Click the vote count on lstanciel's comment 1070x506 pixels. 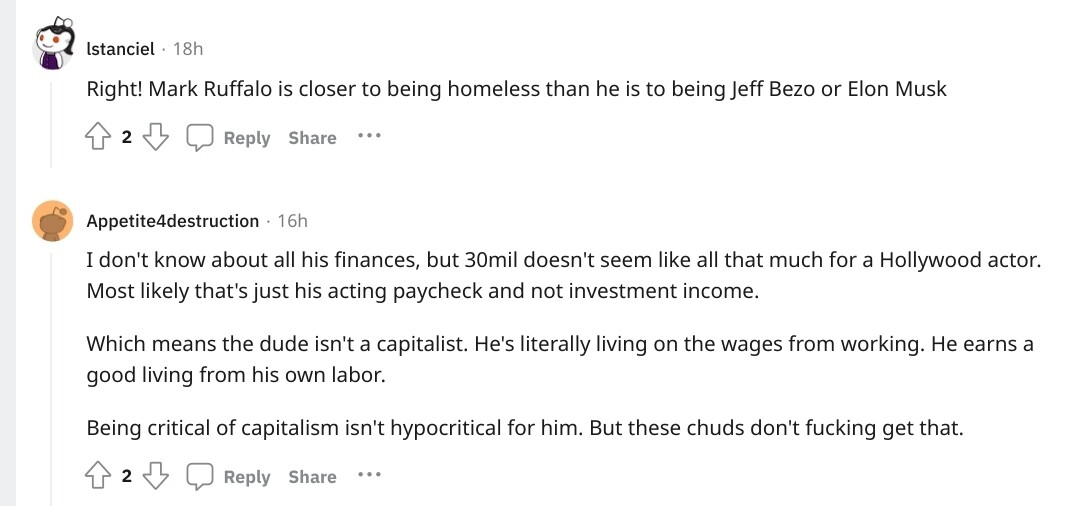tap(127, 138)
